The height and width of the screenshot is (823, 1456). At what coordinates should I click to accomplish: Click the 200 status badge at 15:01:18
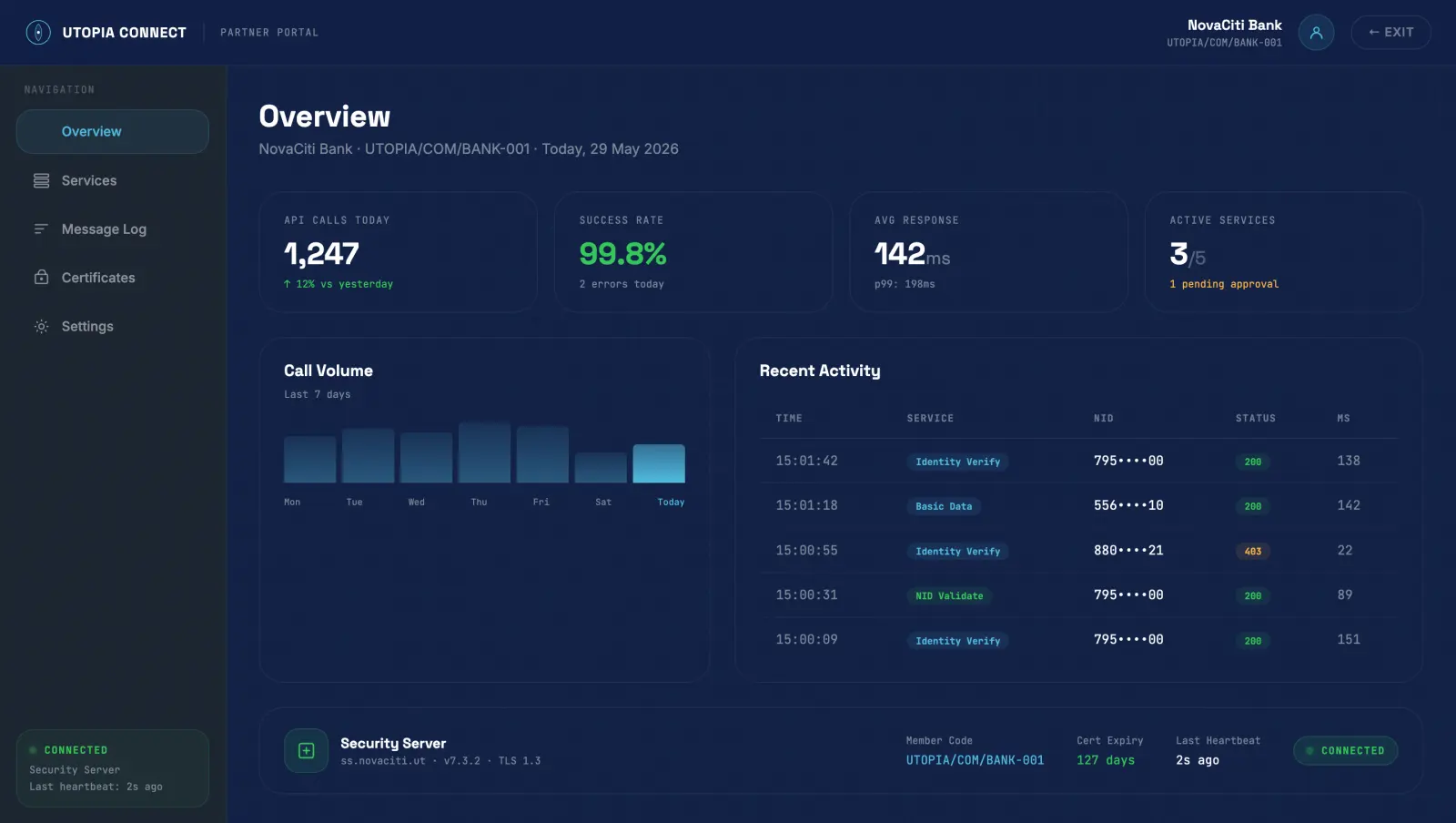tap(1253, 506)
